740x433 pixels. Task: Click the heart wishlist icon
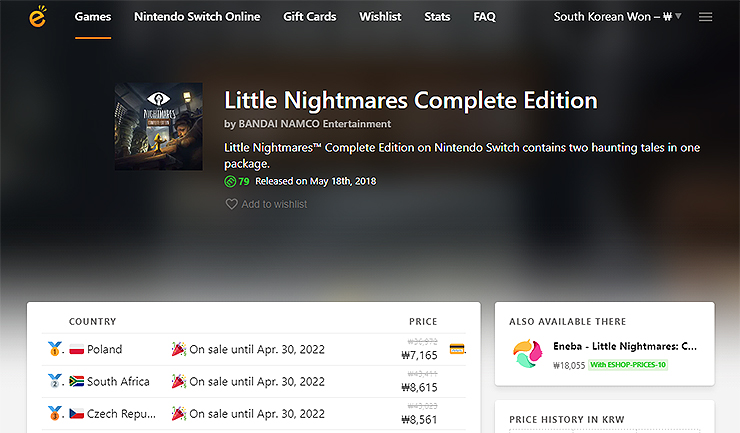[x=231, y=204]
